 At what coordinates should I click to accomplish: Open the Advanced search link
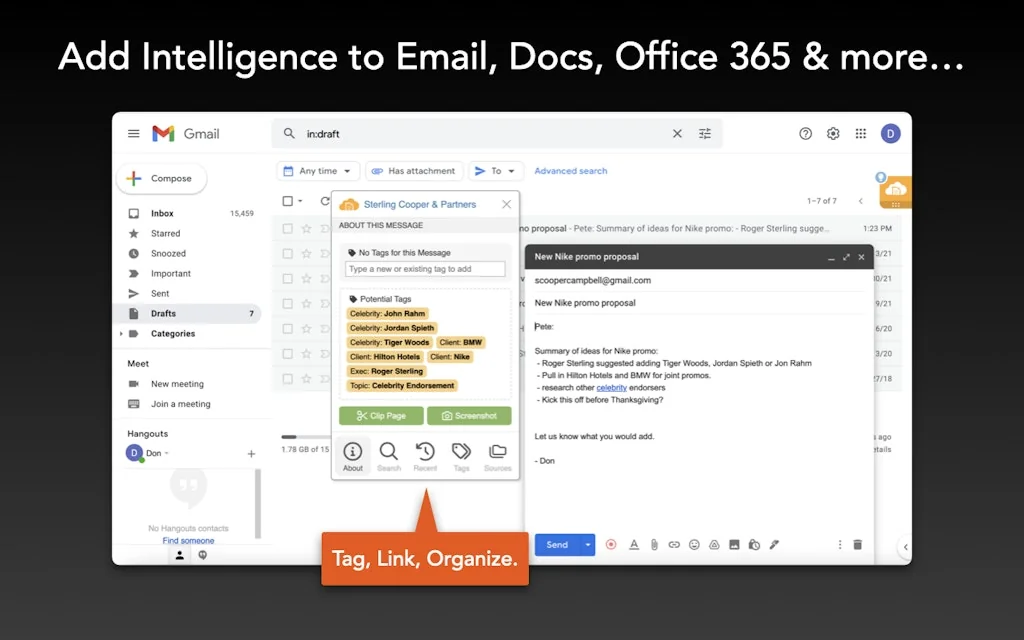[x=571, y=171]
